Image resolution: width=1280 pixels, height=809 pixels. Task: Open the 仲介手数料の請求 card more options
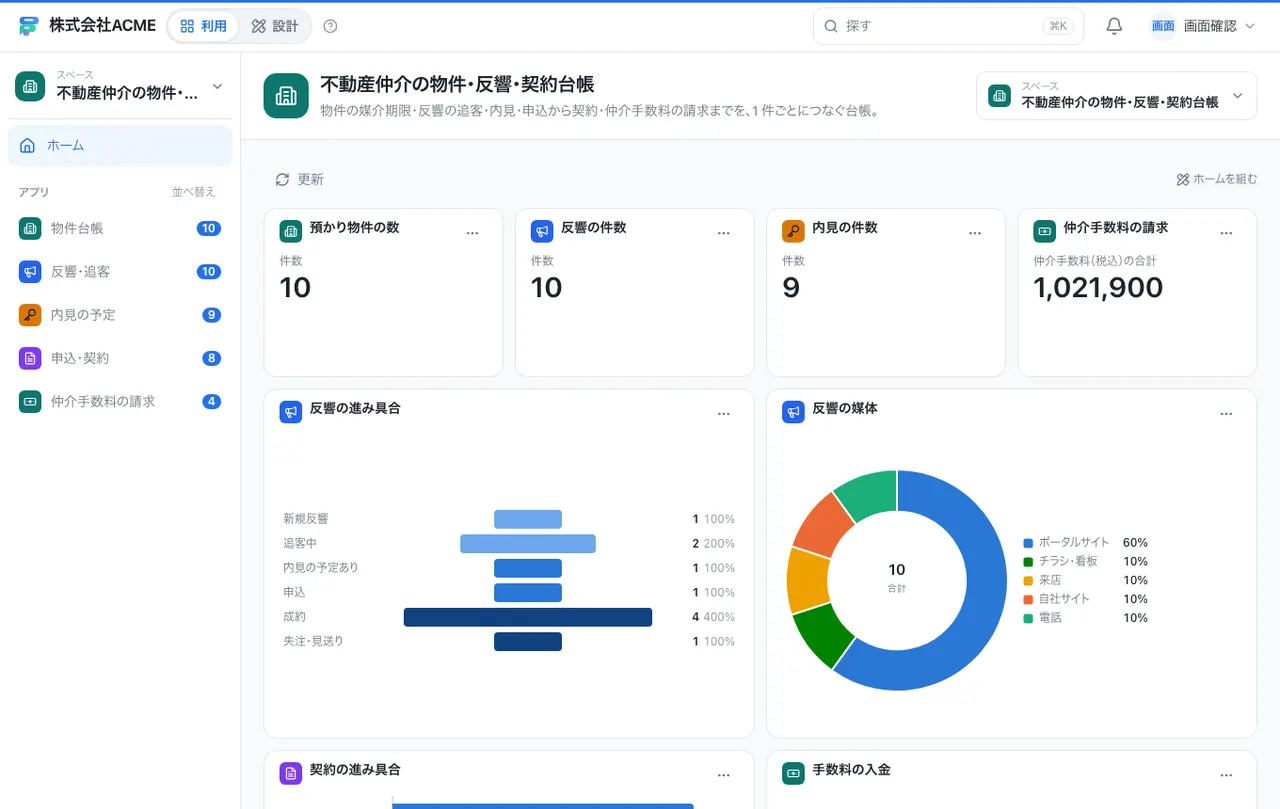coord(1226,233)
